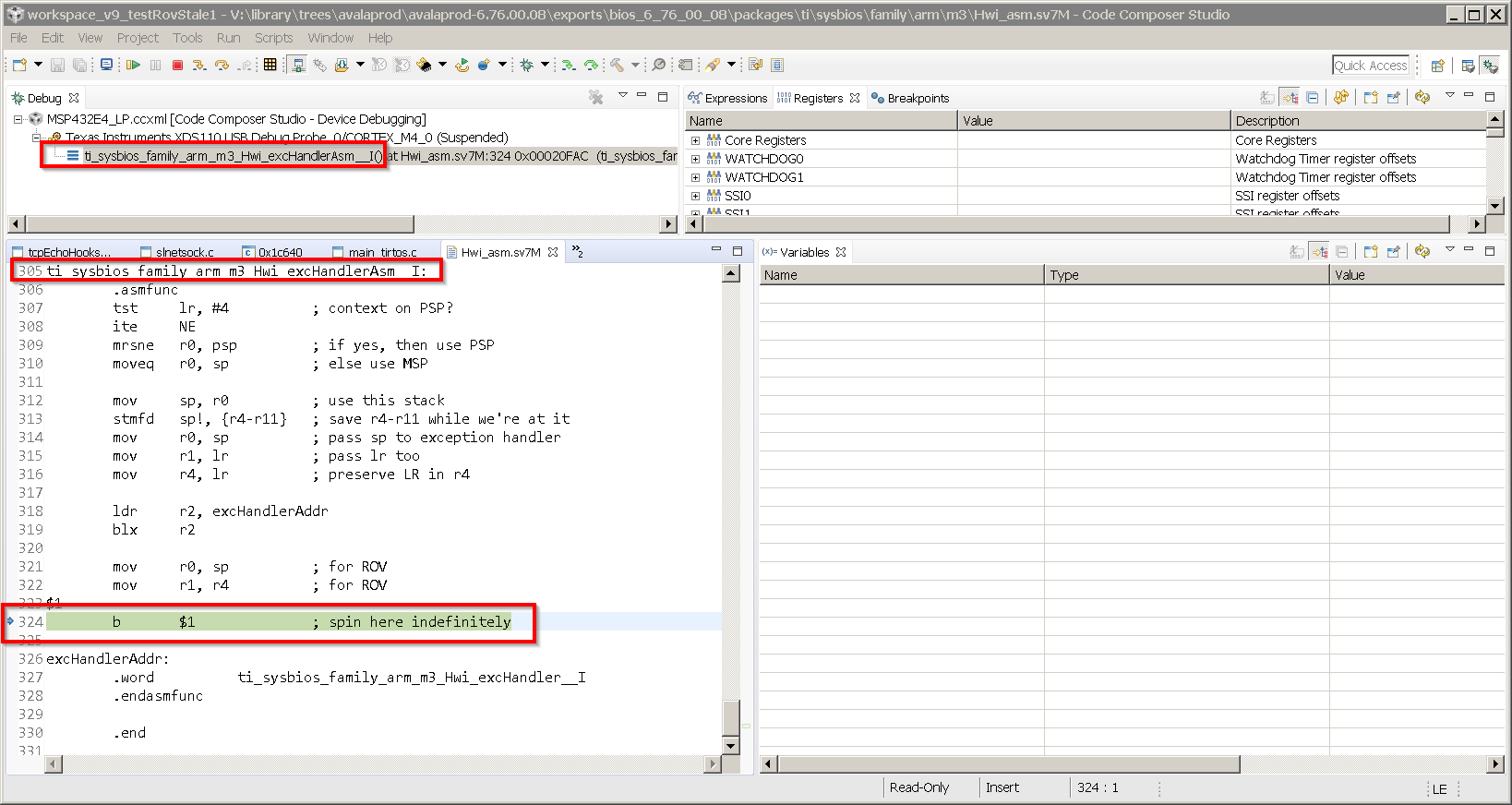The width and height of the screenshot is (1512, 805).
Task: Click Registers view vertical scrollbar down arrow
Action: 1495,206
